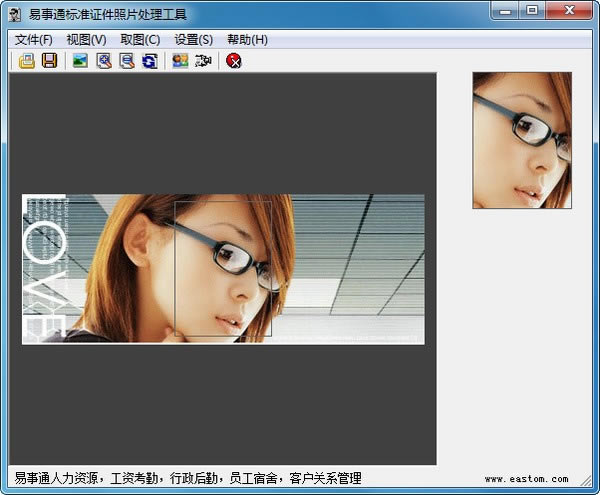Click the LOVE text on the loaded image
Screen dimensions: 600x495
click(x=44, y=268)
